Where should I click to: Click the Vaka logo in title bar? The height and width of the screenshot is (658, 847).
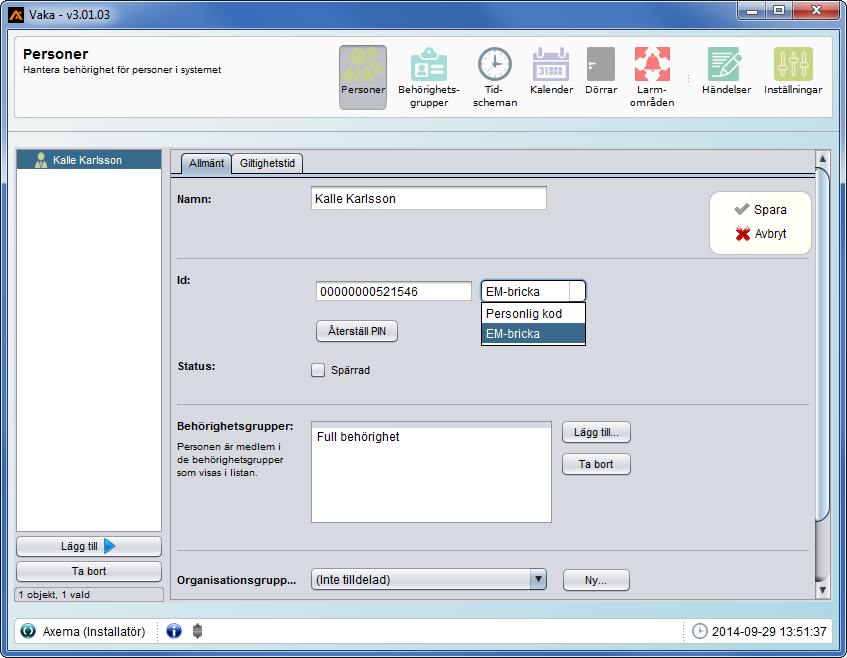click(16, 15)
